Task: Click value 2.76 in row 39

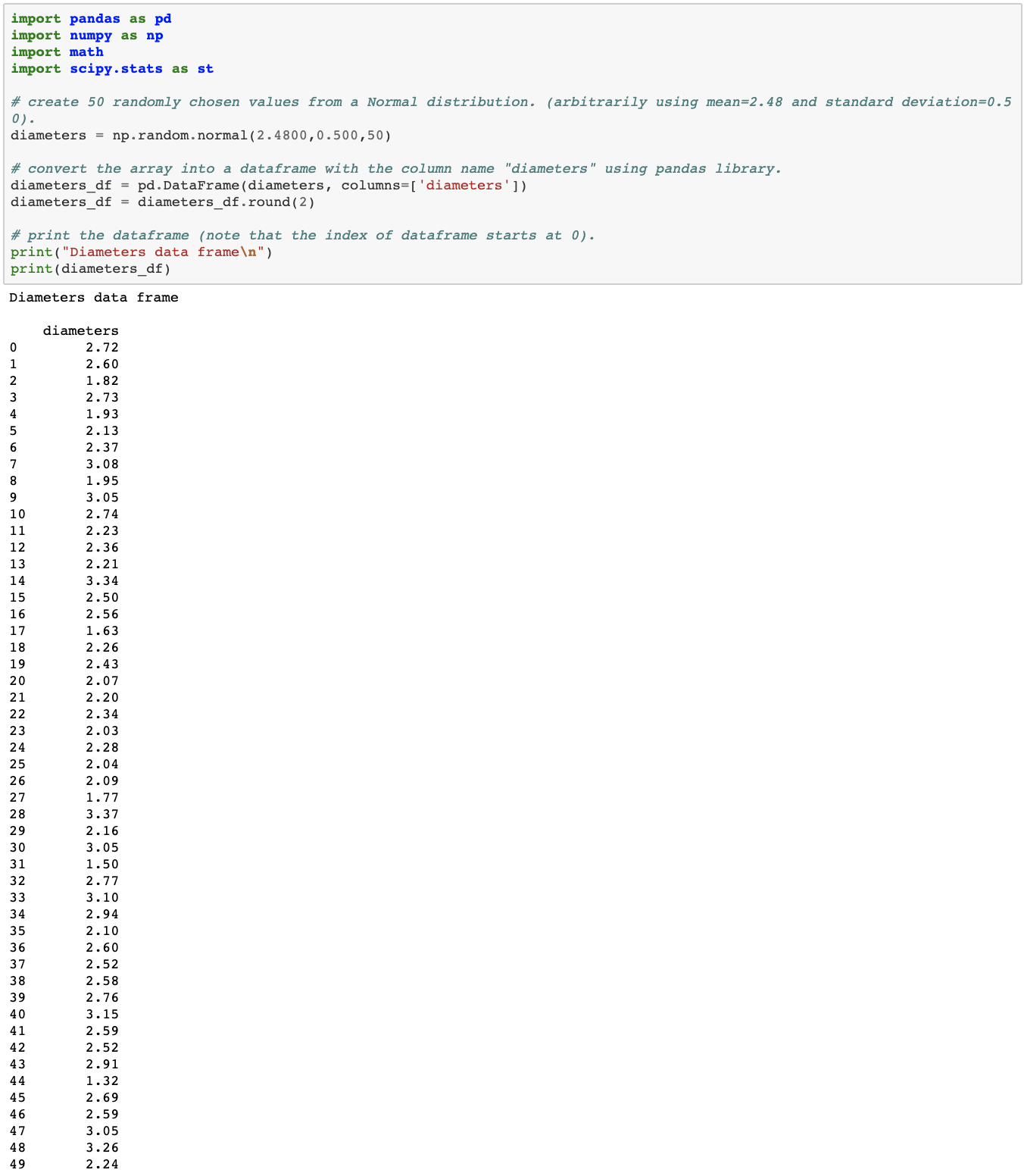Action: 102,998
